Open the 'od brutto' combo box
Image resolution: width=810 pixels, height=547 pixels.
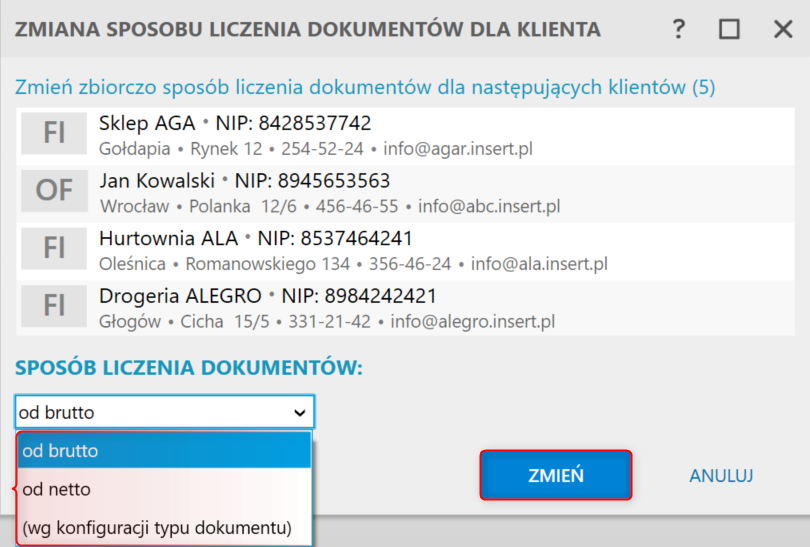pyautogui.click(x=165, y=412)
